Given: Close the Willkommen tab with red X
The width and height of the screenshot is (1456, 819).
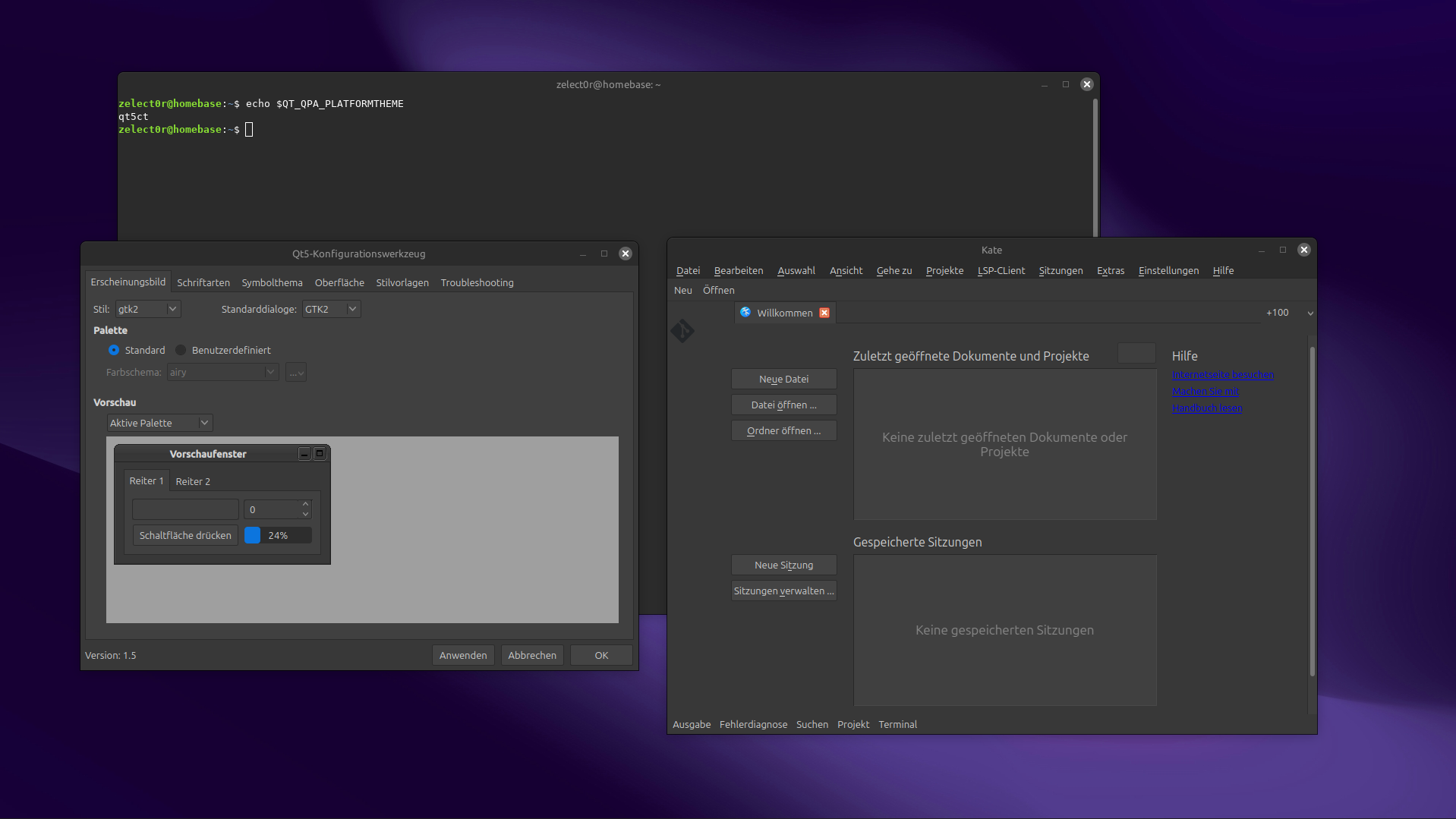Looking at the screenshot, I should (x=824, y=313).
